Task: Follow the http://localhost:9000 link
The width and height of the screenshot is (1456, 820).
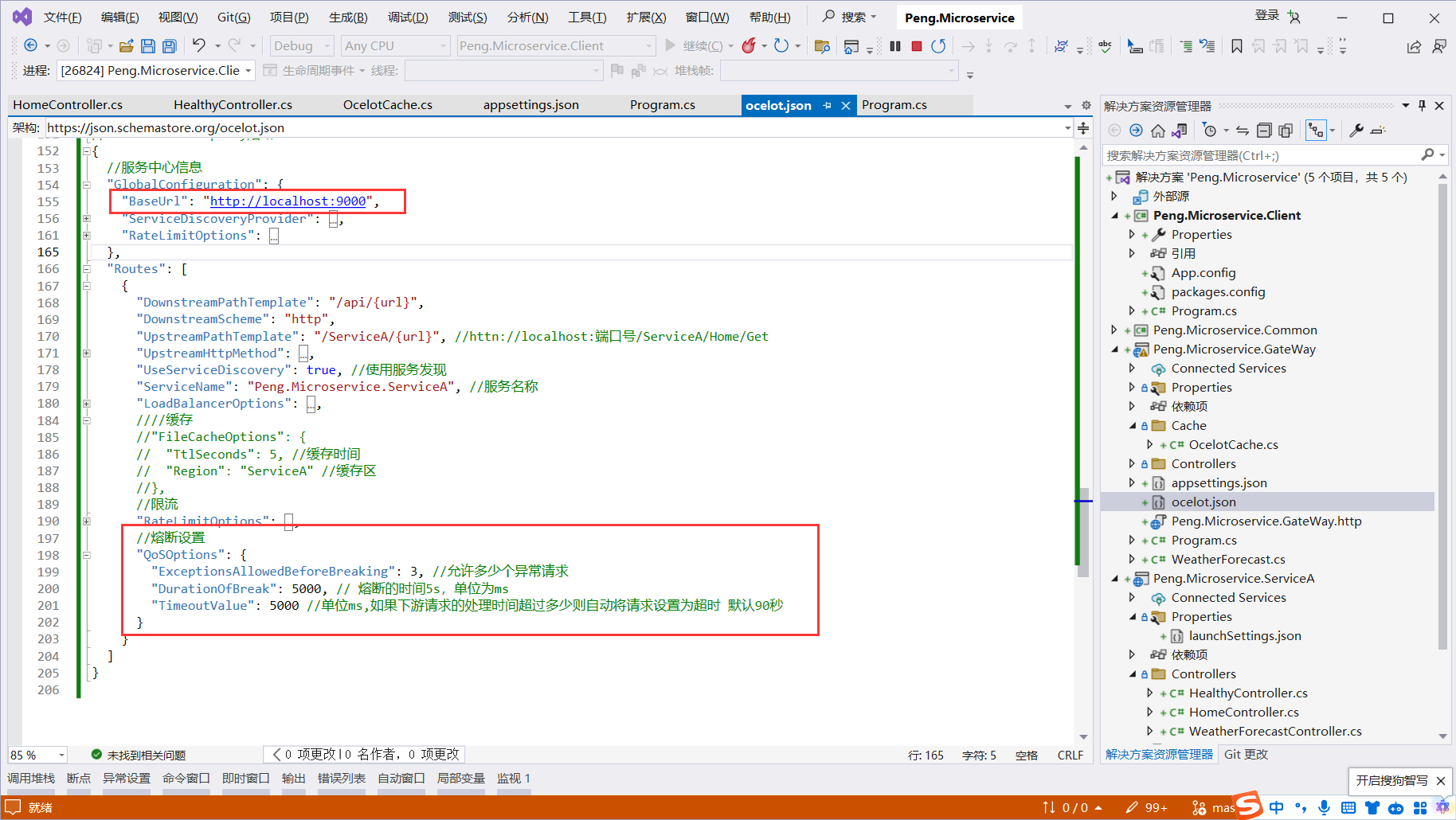Action: [288, 201]
